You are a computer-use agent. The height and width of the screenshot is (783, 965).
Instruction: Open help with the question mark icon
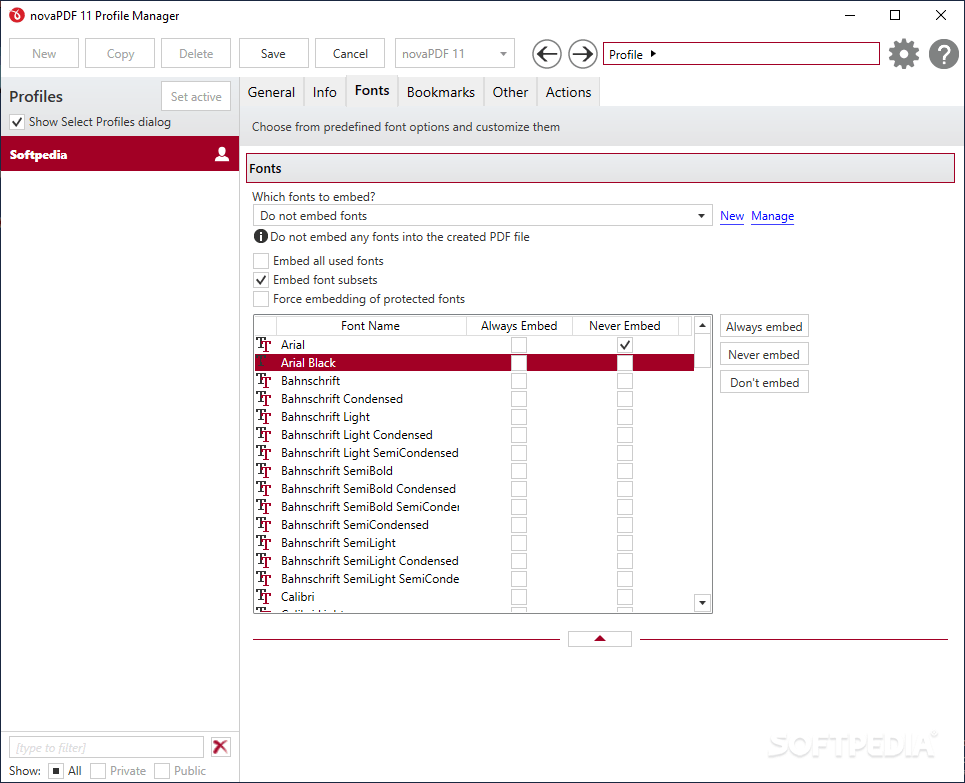tap(943, 54)
